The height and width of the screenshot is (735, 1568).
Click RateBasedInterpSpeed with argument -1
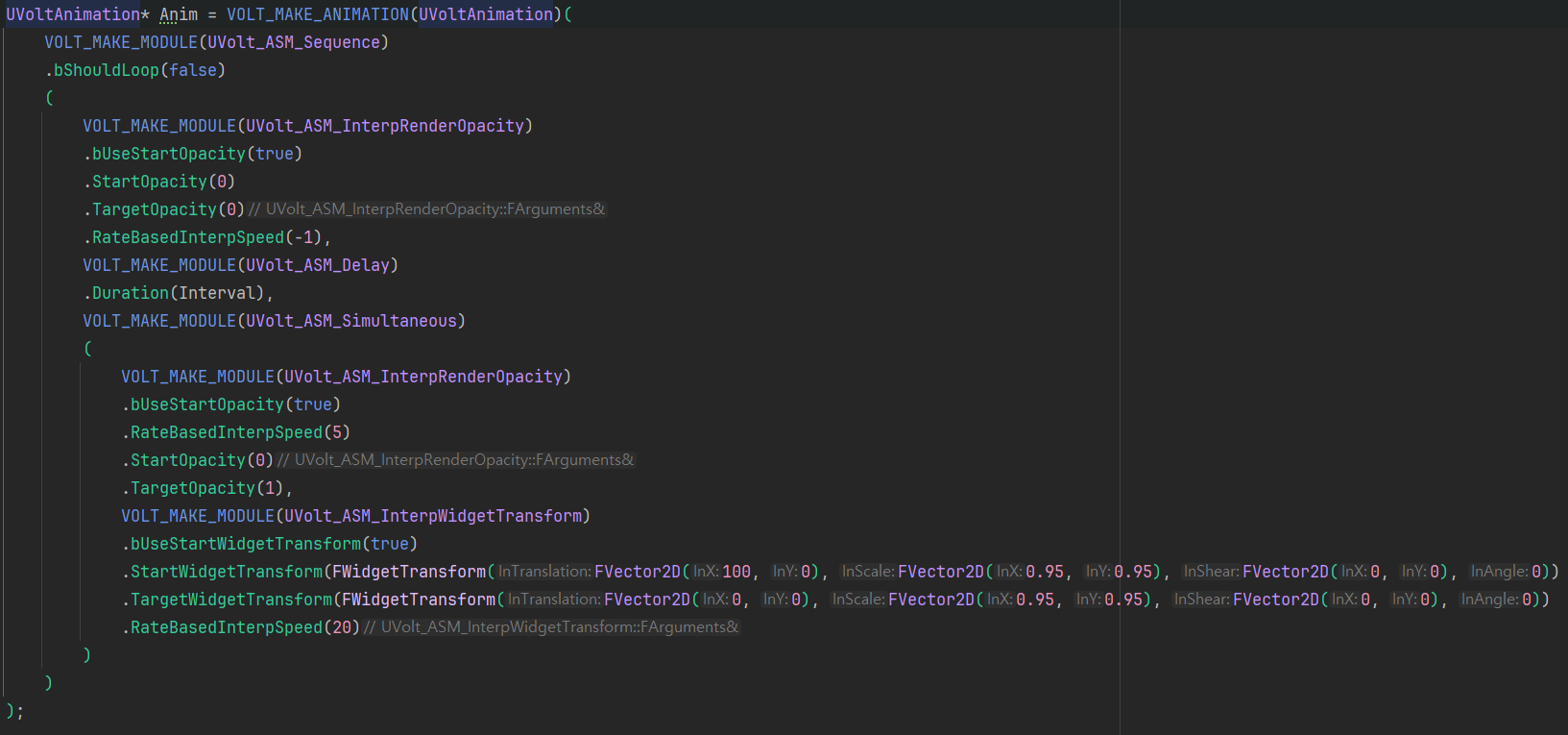click(188, 237)
